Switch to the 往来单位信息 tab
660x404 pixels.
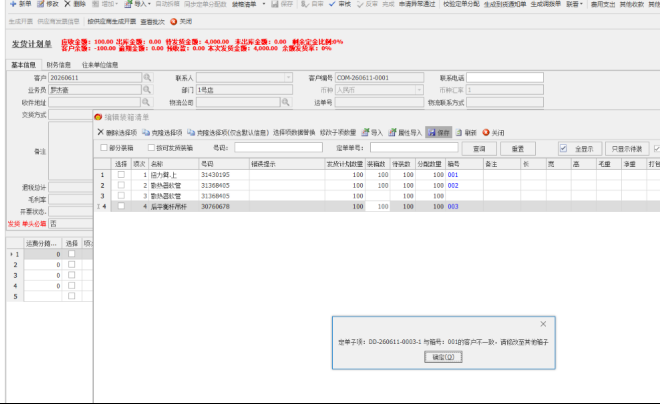click(x=100, y=65)
